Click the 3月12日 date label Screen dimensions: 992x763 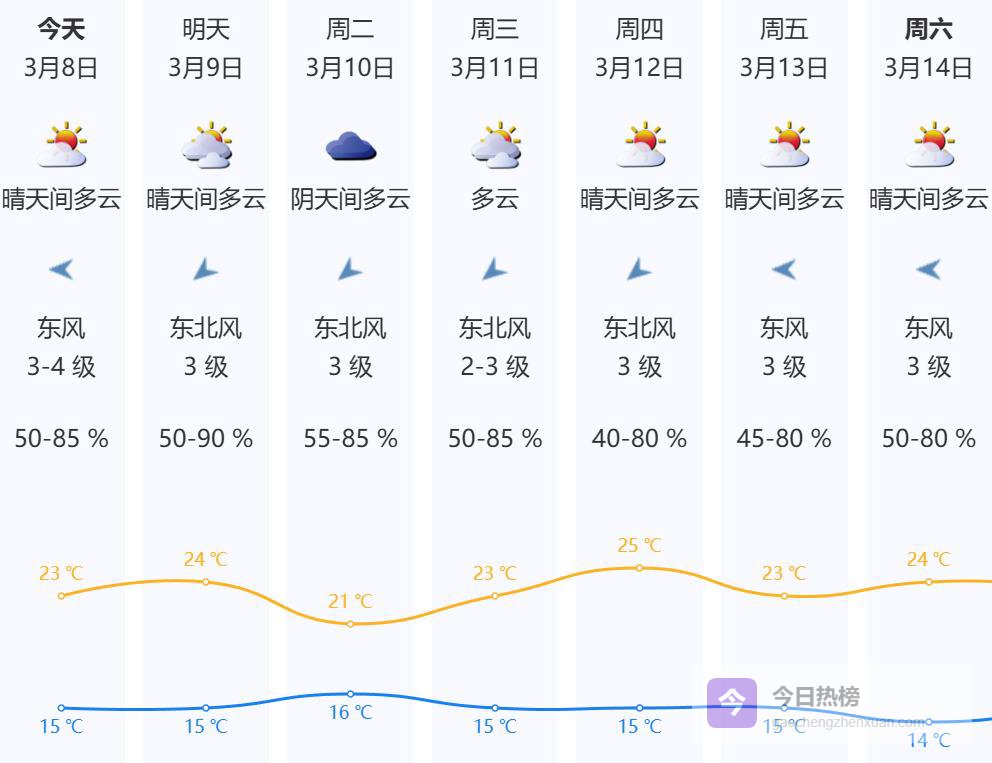pos(640,68)
